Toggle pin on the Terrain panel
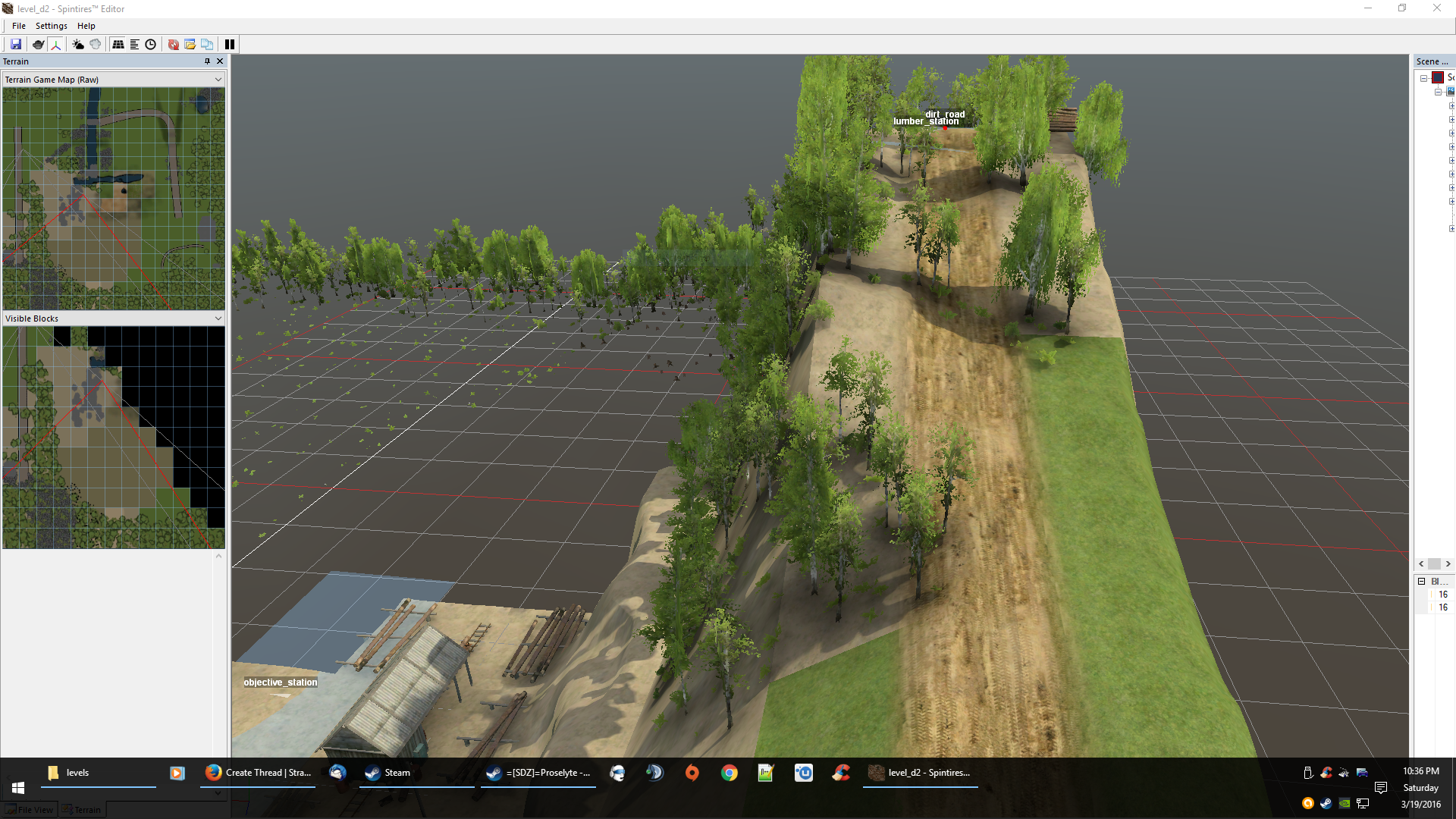The image size is (1456, 819). point(207,61)
